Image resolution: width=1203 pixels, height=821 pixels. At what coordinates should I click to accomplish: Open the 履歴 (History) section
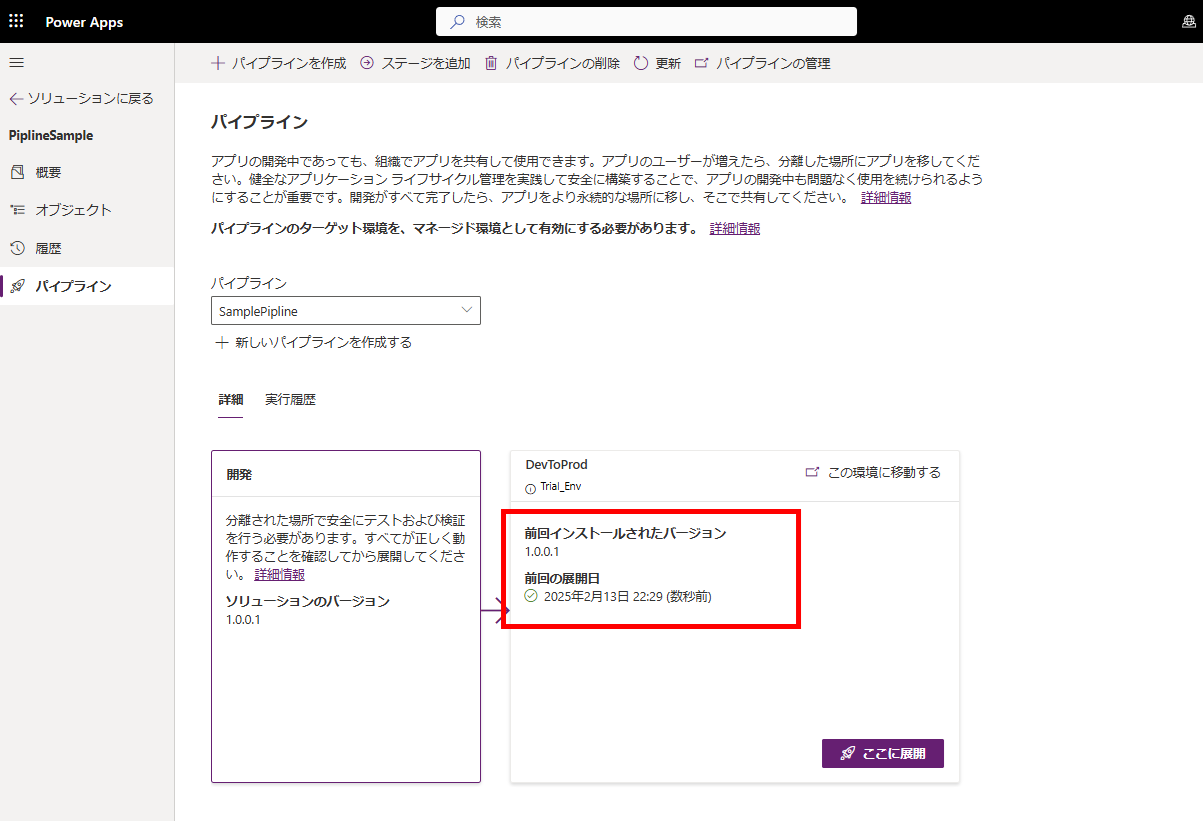pos(49,247)
